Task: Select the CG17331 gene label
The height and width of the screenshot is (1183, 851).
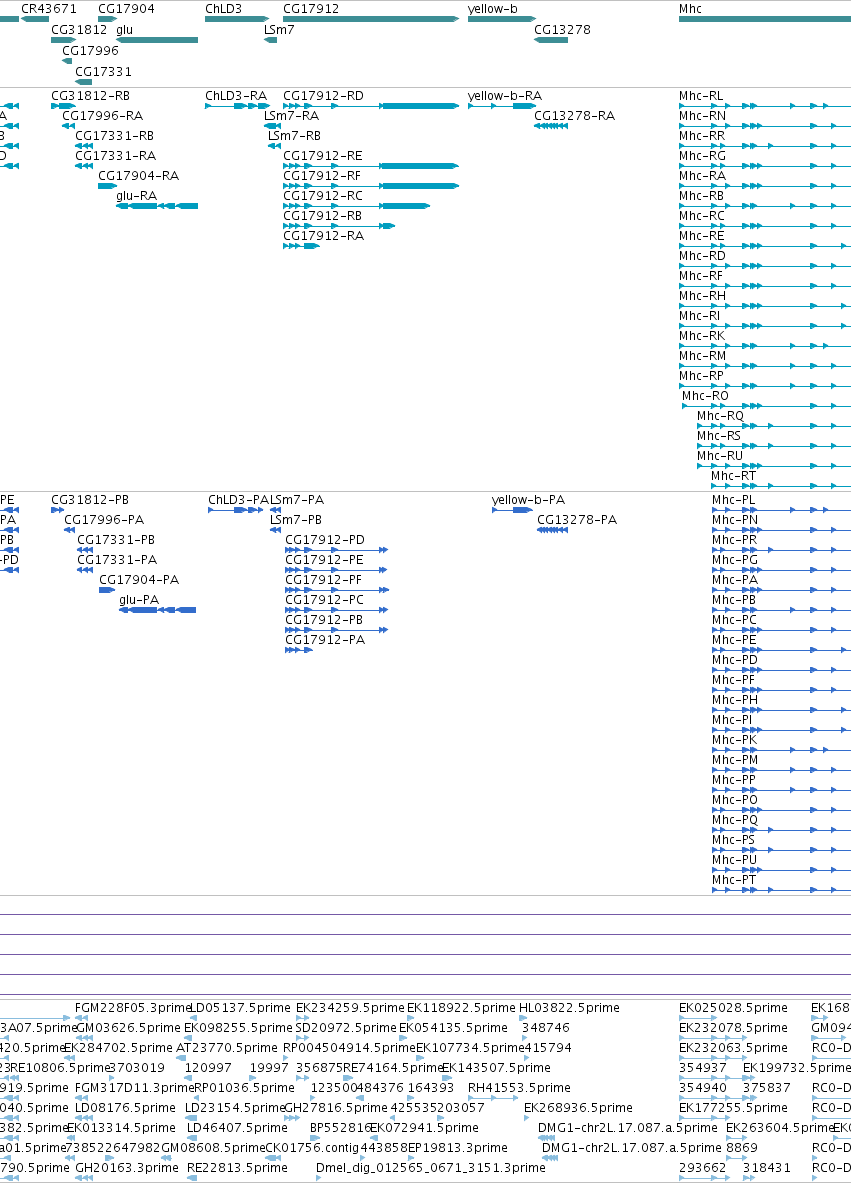Action: [x=103, y=72]
